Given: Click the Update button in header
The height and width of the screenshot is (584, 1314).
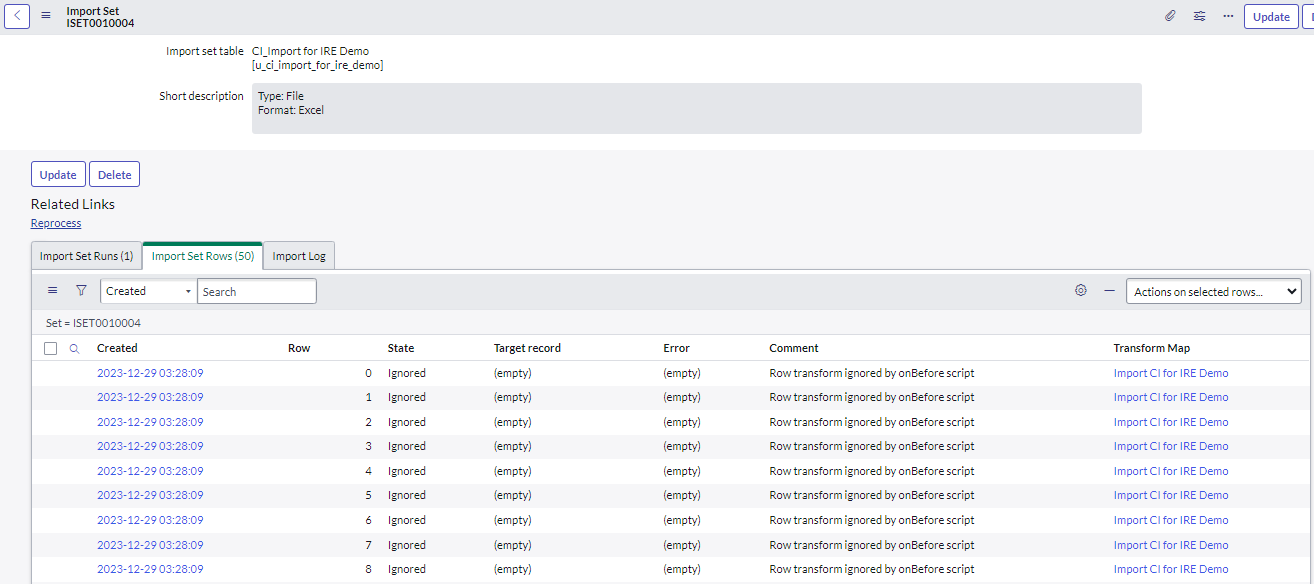Looking at the screenshot, I should tap(1270, 16).
